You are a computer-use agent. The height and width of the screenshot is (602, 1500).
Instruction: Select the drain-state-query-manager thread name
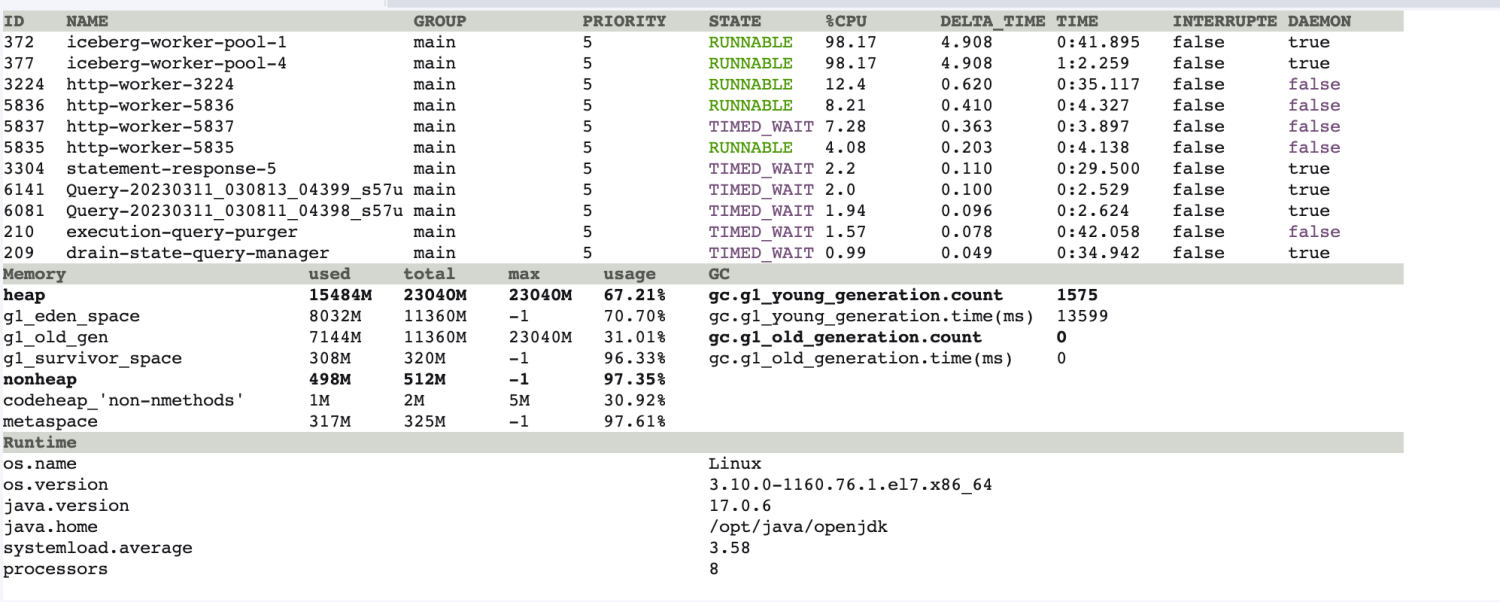[197, 253]
